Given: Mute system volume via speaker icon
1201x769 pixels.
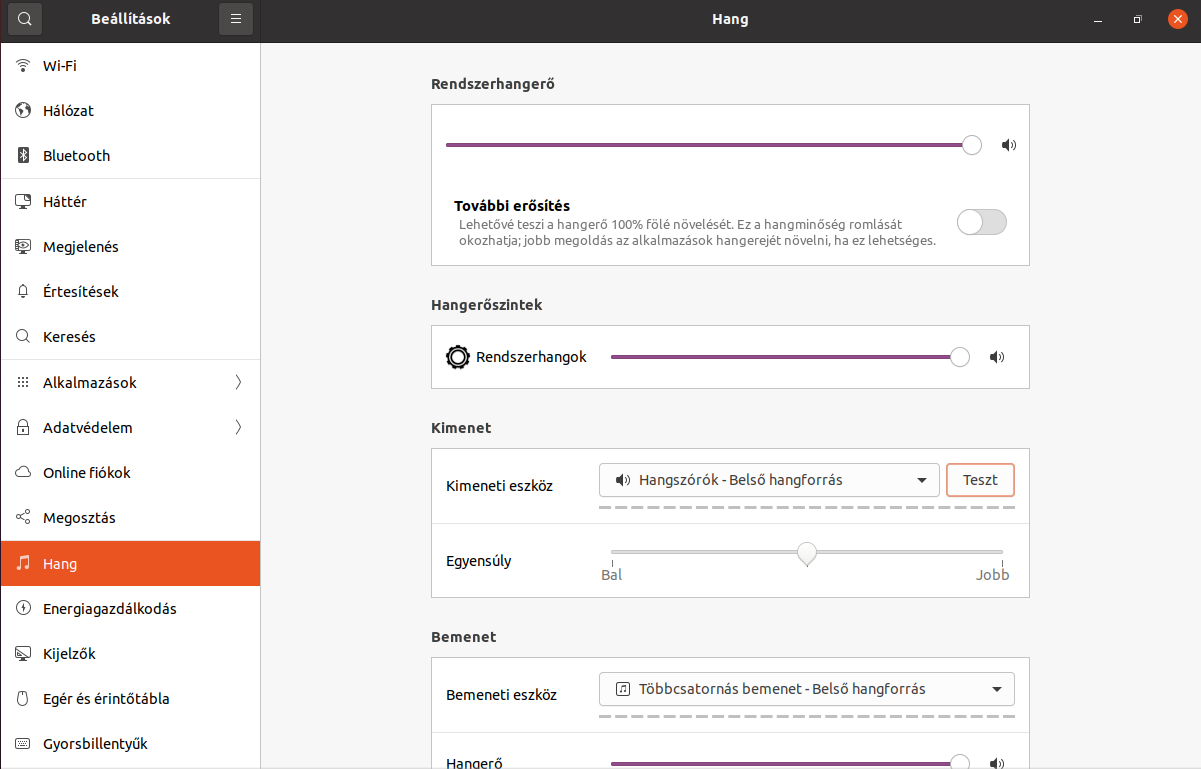Looking at the screenshot, I should coord(1009,145).
